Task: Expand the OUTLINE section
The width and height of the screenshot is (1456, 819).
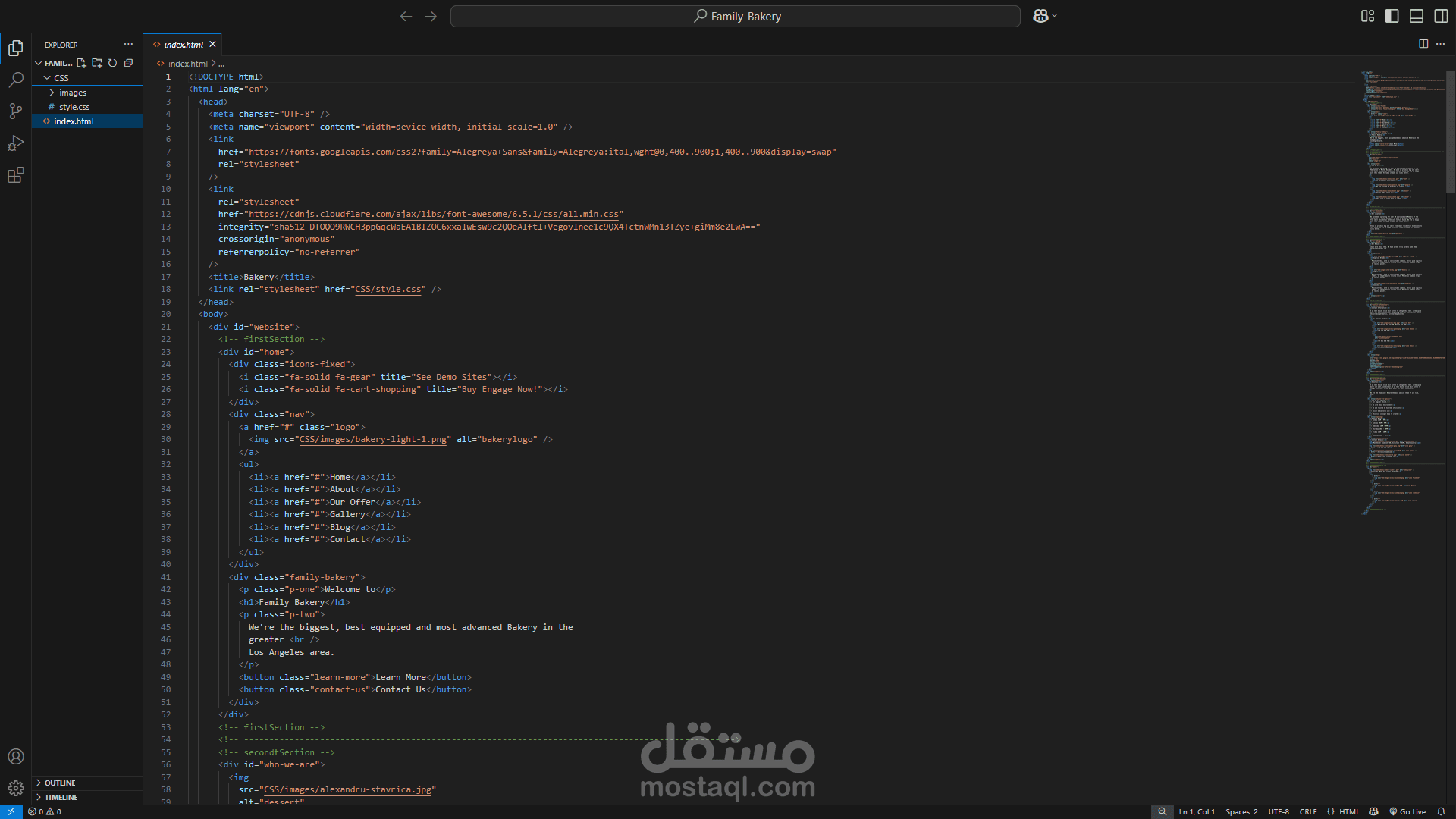Action: 59,783
